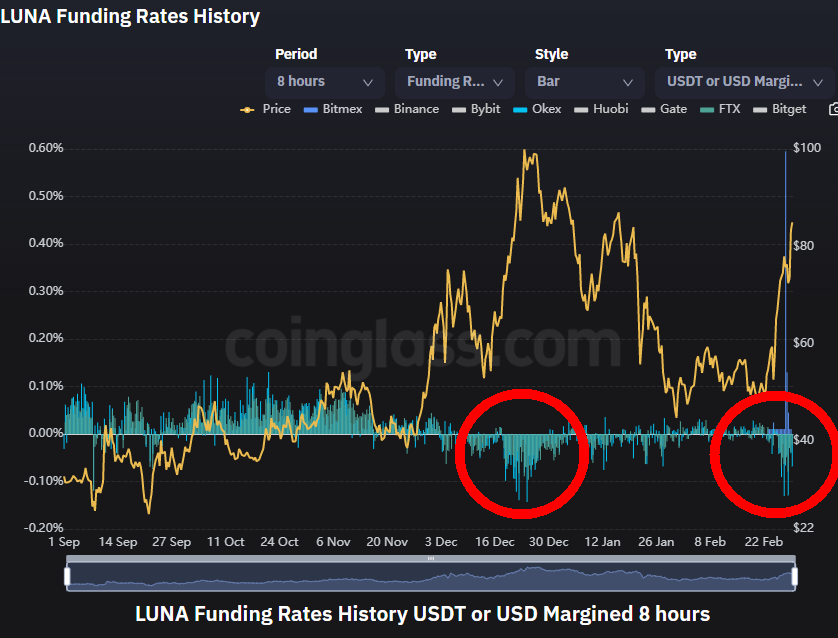Click the 14 Sep date label
The image size is (838, 638).
pos(118,542)
